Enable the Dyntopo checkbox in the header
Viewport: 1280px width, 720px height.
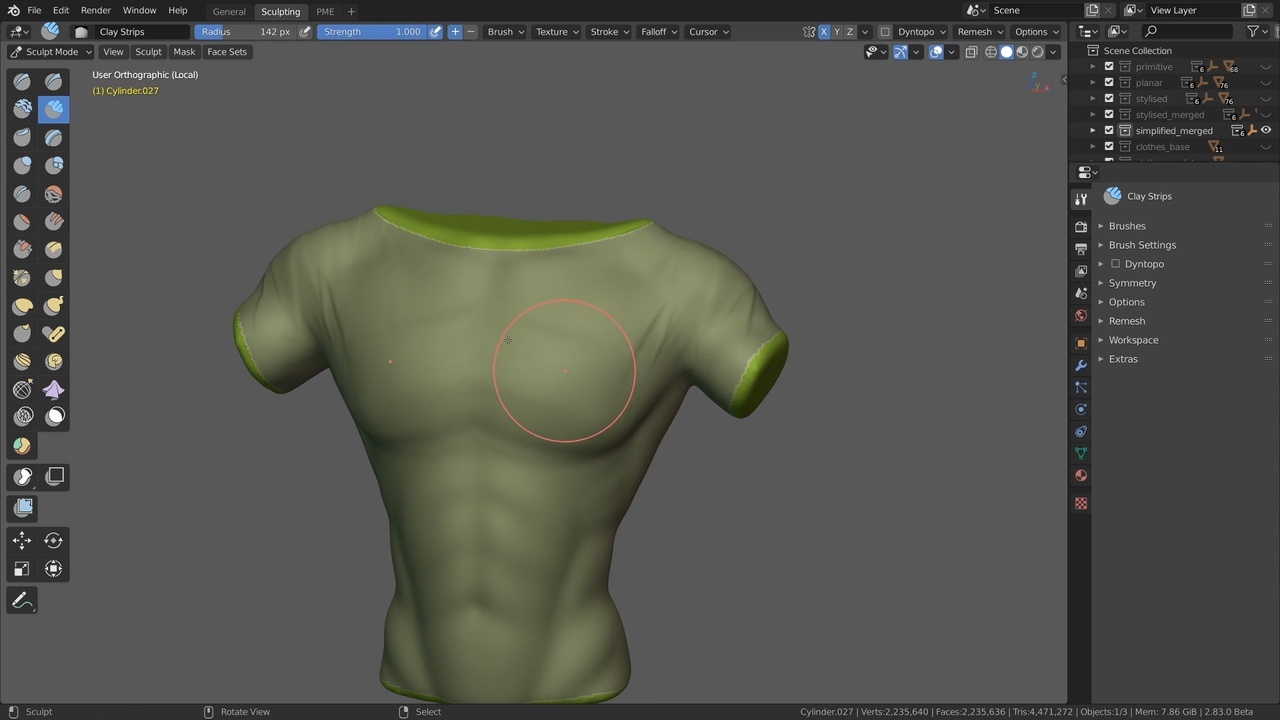point(885,32)
